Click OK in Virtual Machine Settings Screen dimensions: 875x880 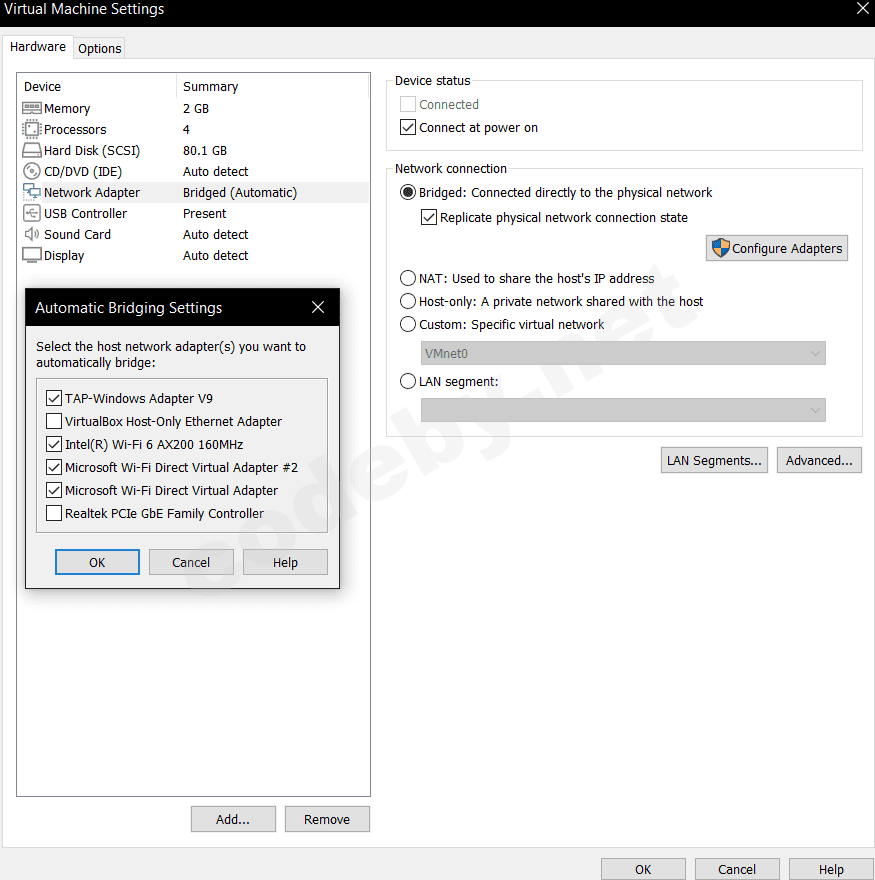643,869
